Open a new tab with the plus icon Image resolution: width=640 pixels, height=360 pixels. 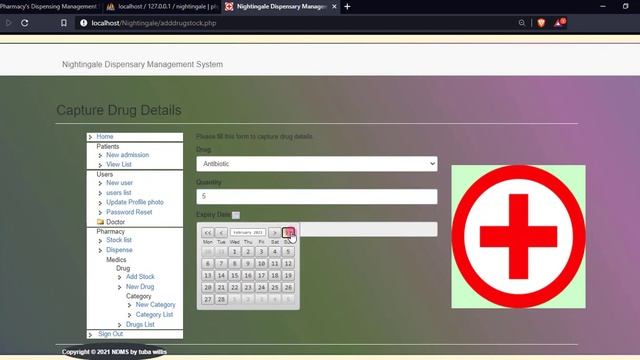point(347,7)
